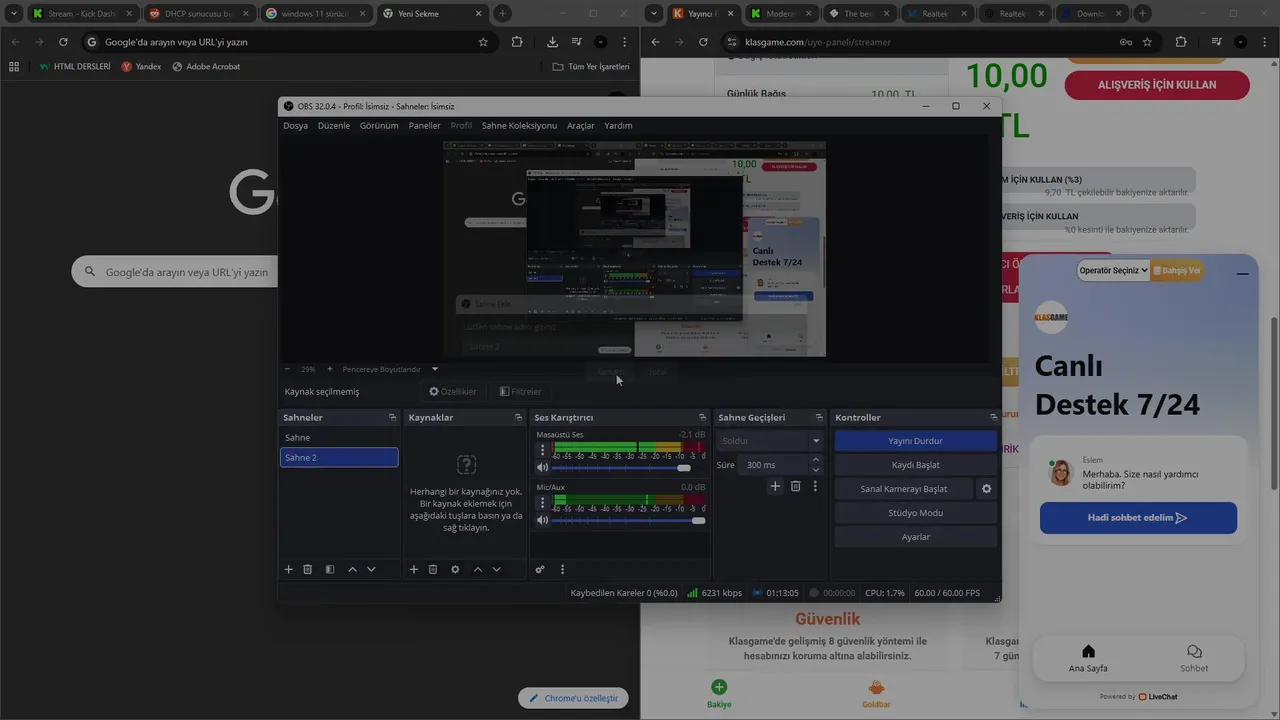Open Ses Karıştırıcı bottom three-dot menu
Viewport: 1280px width, 720px height.
coord(562,569)
